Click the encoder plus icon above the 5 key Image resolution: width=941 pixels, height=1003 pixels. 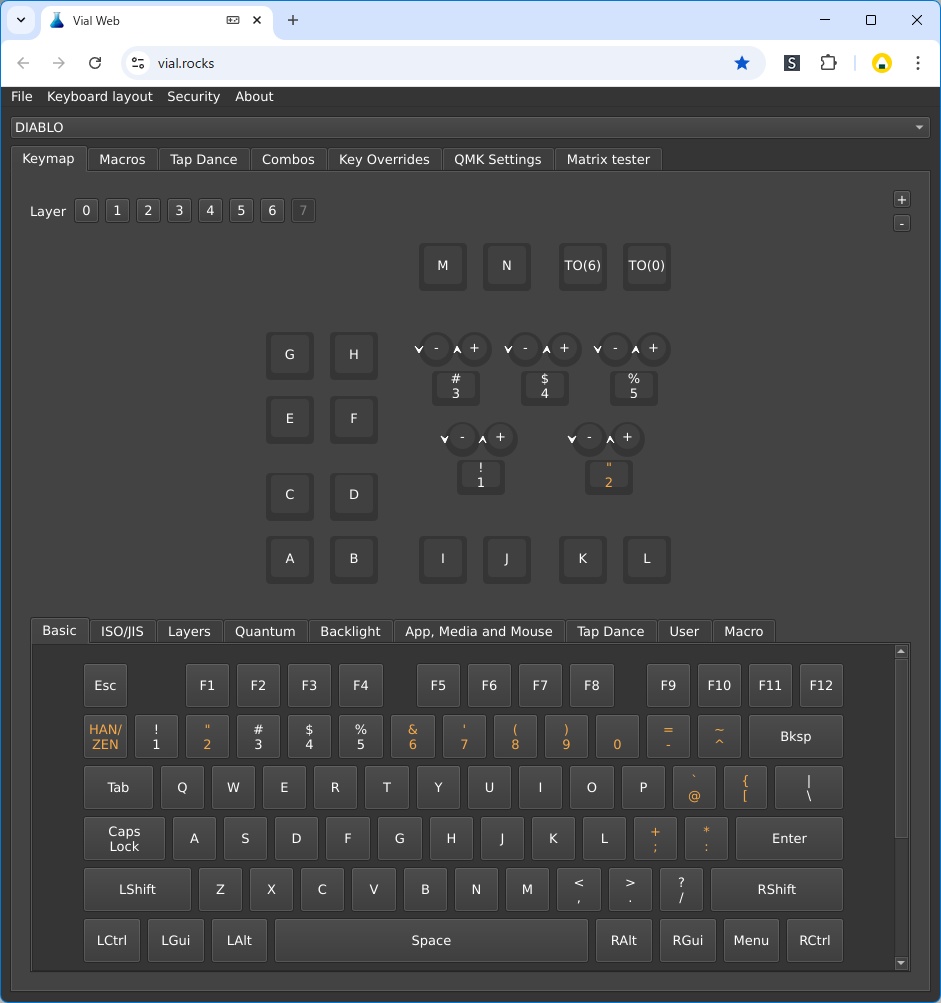click(x=653, y=348)
